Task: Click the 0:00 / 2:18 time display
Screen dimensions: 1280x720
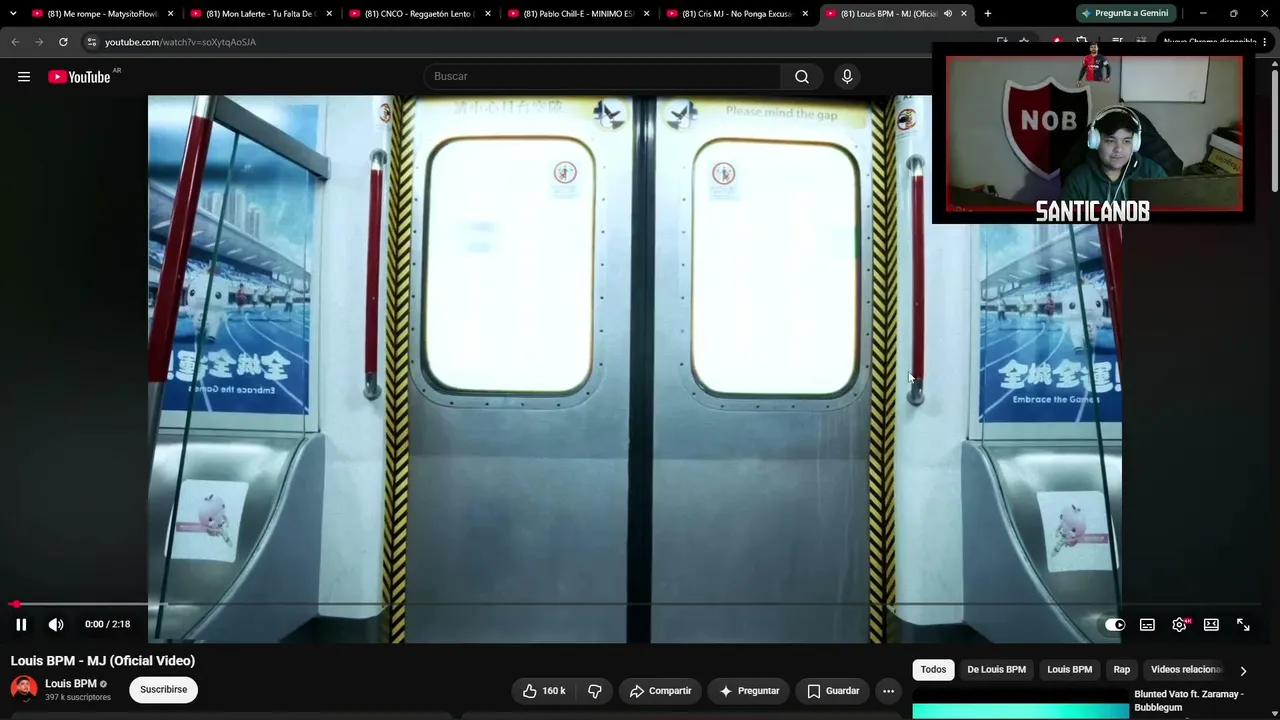Action: coord(107,624)
